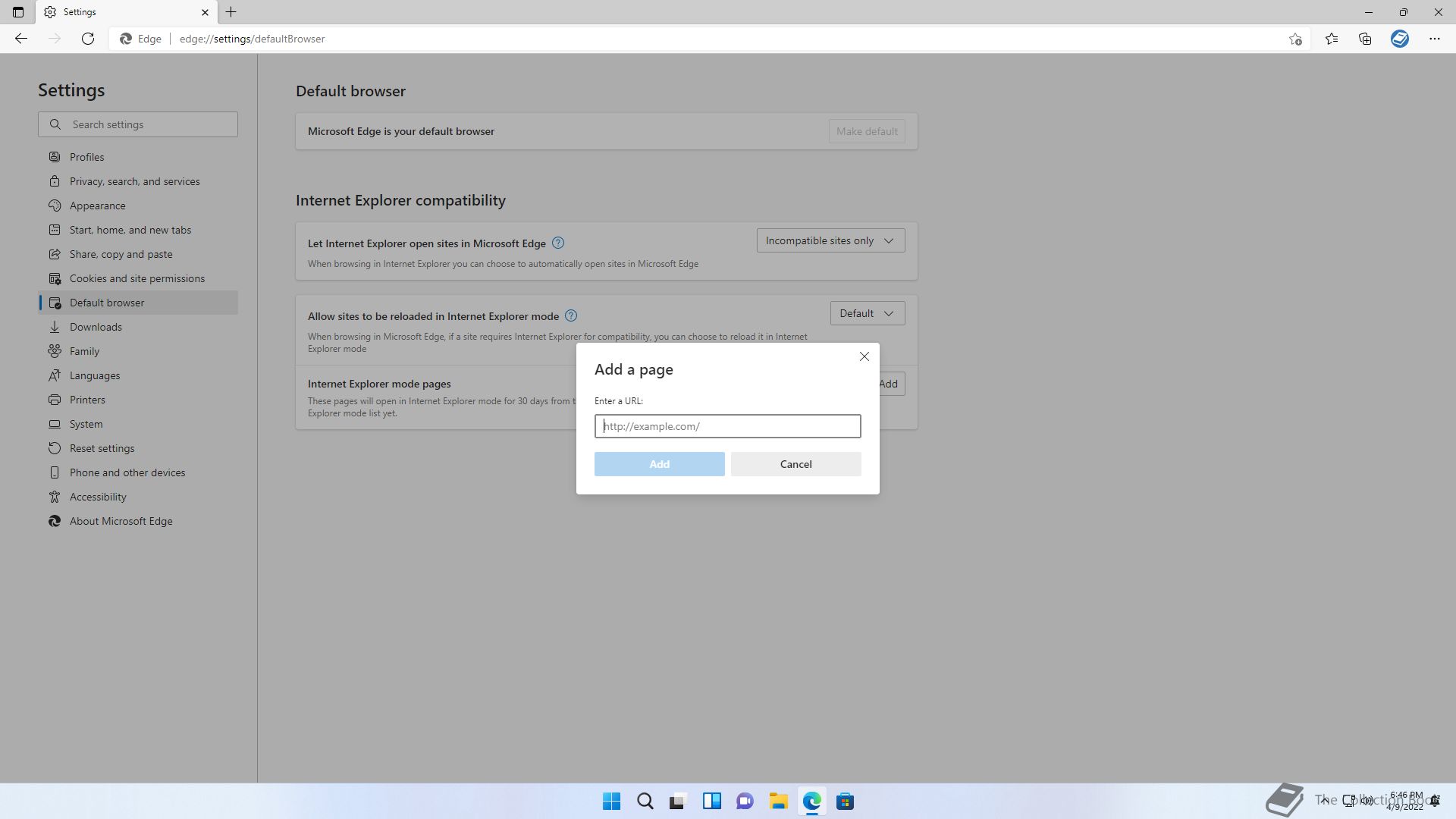Open taskbar Search
Image resolution: width=1456 pixels, height=819 pixels.
pyautogui.click(x=645, y=801)
